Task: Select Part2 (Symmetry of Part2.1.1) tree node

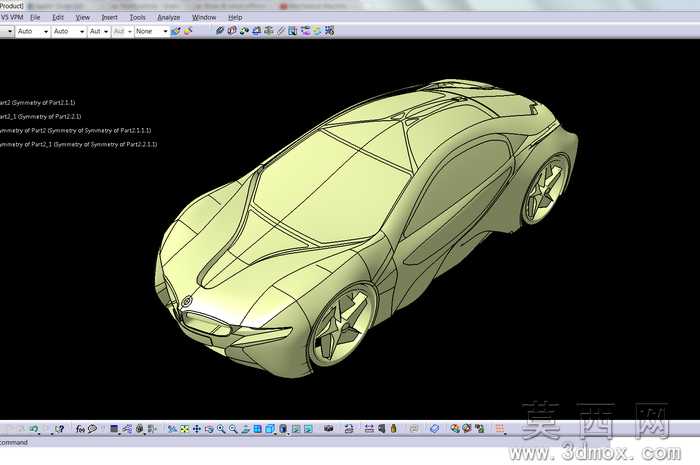Action: (38, 103)
